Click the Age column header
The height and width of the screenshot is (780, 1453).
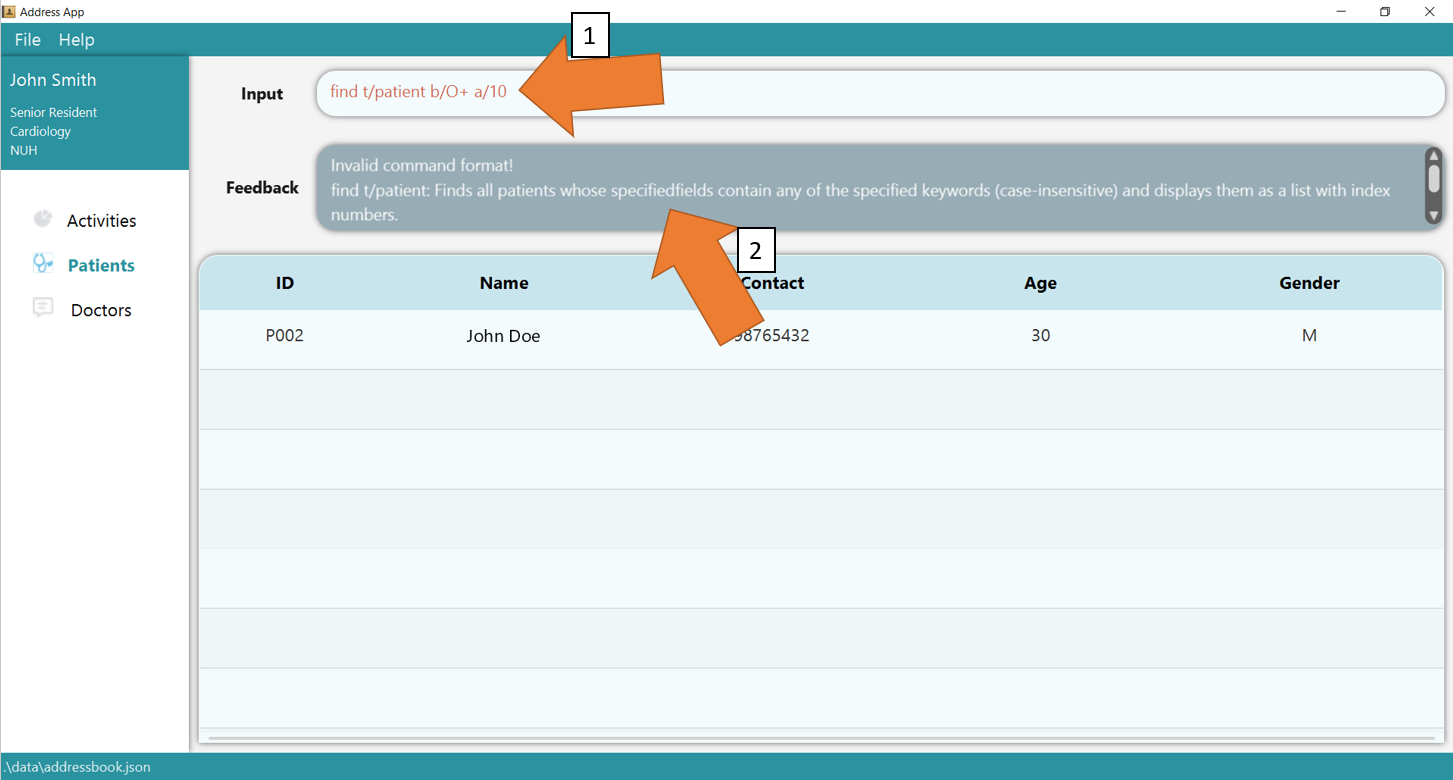(1040, 283)
